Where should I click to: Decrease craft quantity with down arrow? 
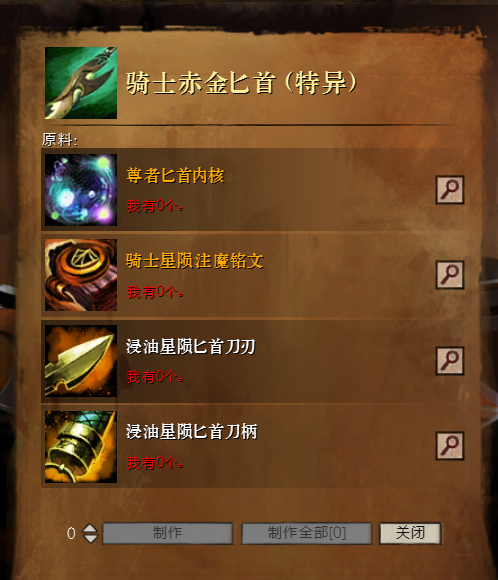pyautogui.click(x=90, y=539)
